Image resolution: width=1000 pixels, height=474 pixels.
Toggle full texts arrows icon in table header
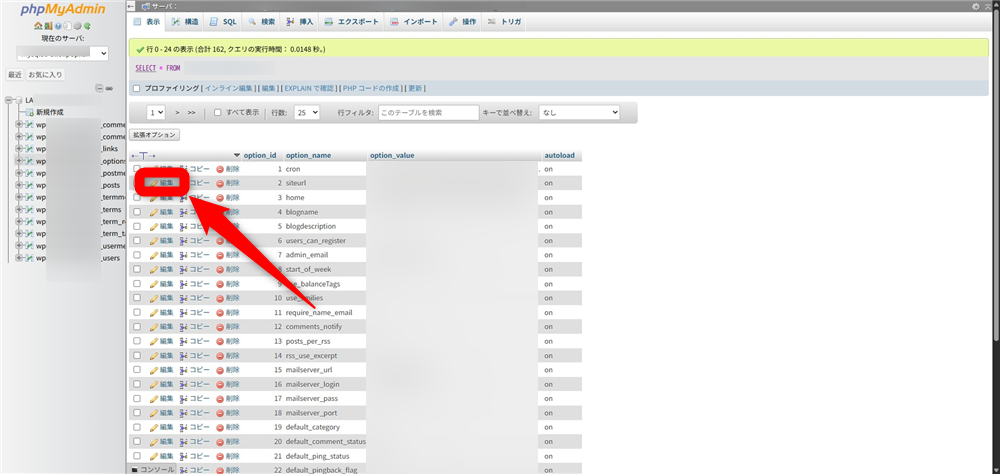143,156
